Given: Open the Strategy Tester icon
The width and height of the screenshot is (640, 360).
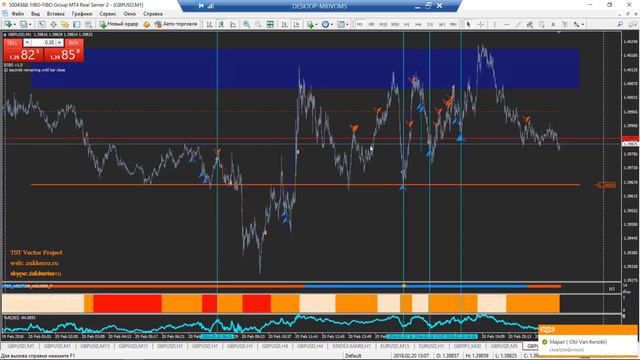Looking at the screenshot, I should coord(89,24).
